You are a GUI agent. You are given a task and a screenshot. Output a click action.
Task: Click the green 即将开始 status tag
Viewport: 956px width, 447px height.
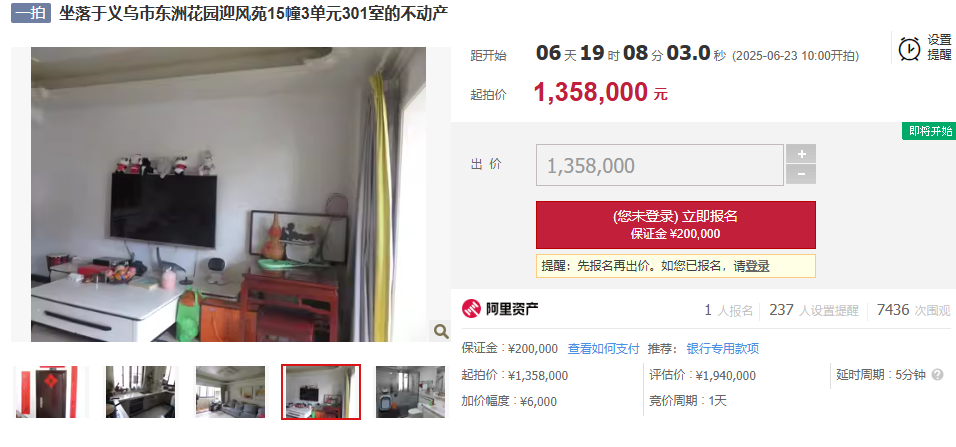(x=929, y=131)
